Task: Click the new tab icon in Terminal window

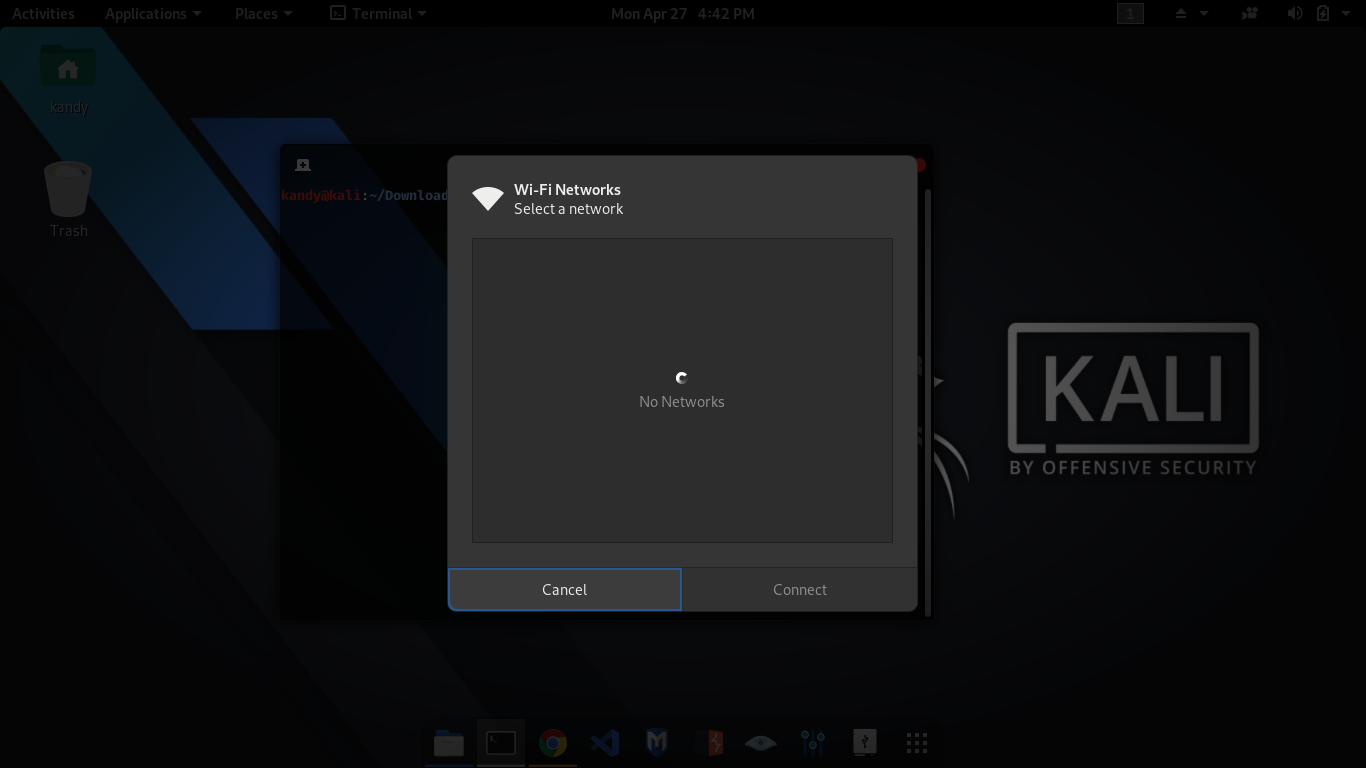Action: tap(303, 165)
